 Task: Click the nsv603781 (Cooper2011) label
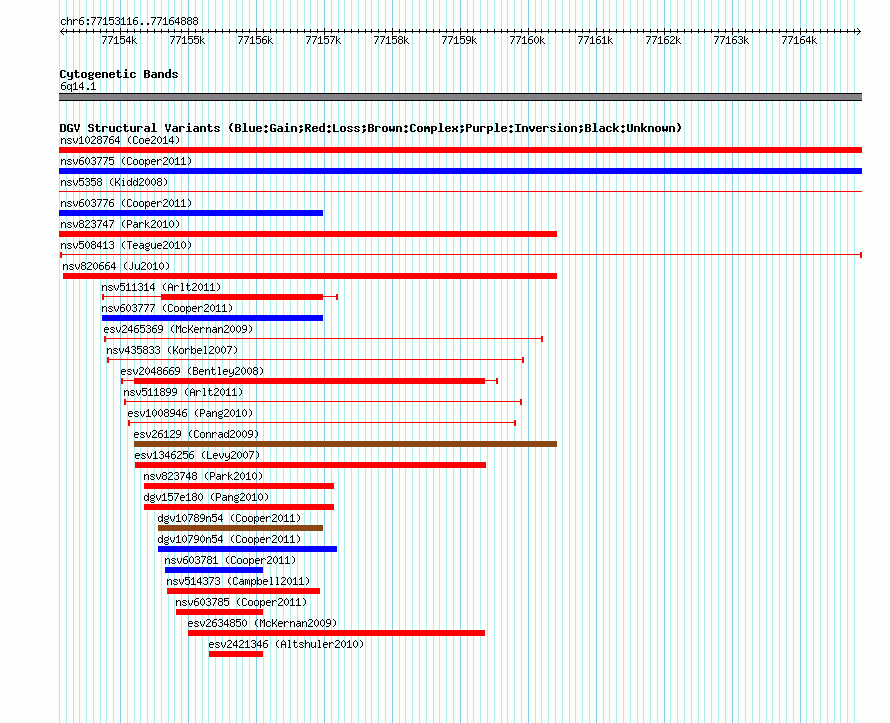pyautogui.click(x=230, y=560)
